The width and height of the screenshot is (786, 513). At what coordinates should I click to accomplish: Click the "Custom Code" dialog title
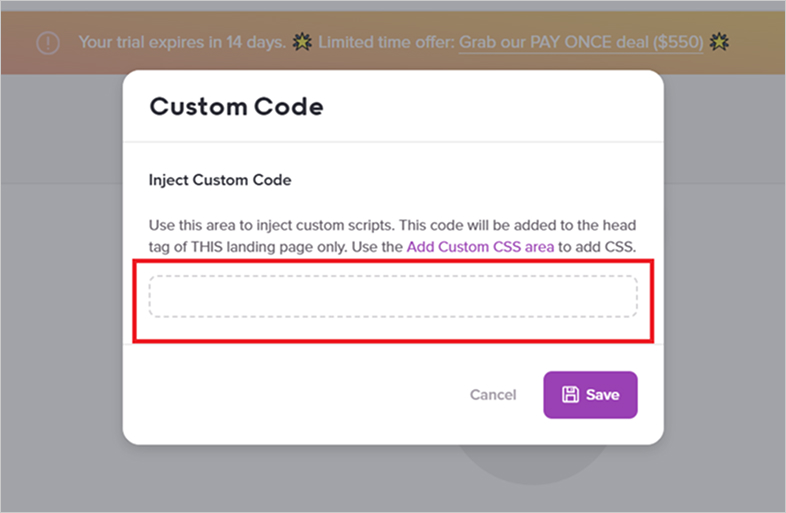(236, 107)
